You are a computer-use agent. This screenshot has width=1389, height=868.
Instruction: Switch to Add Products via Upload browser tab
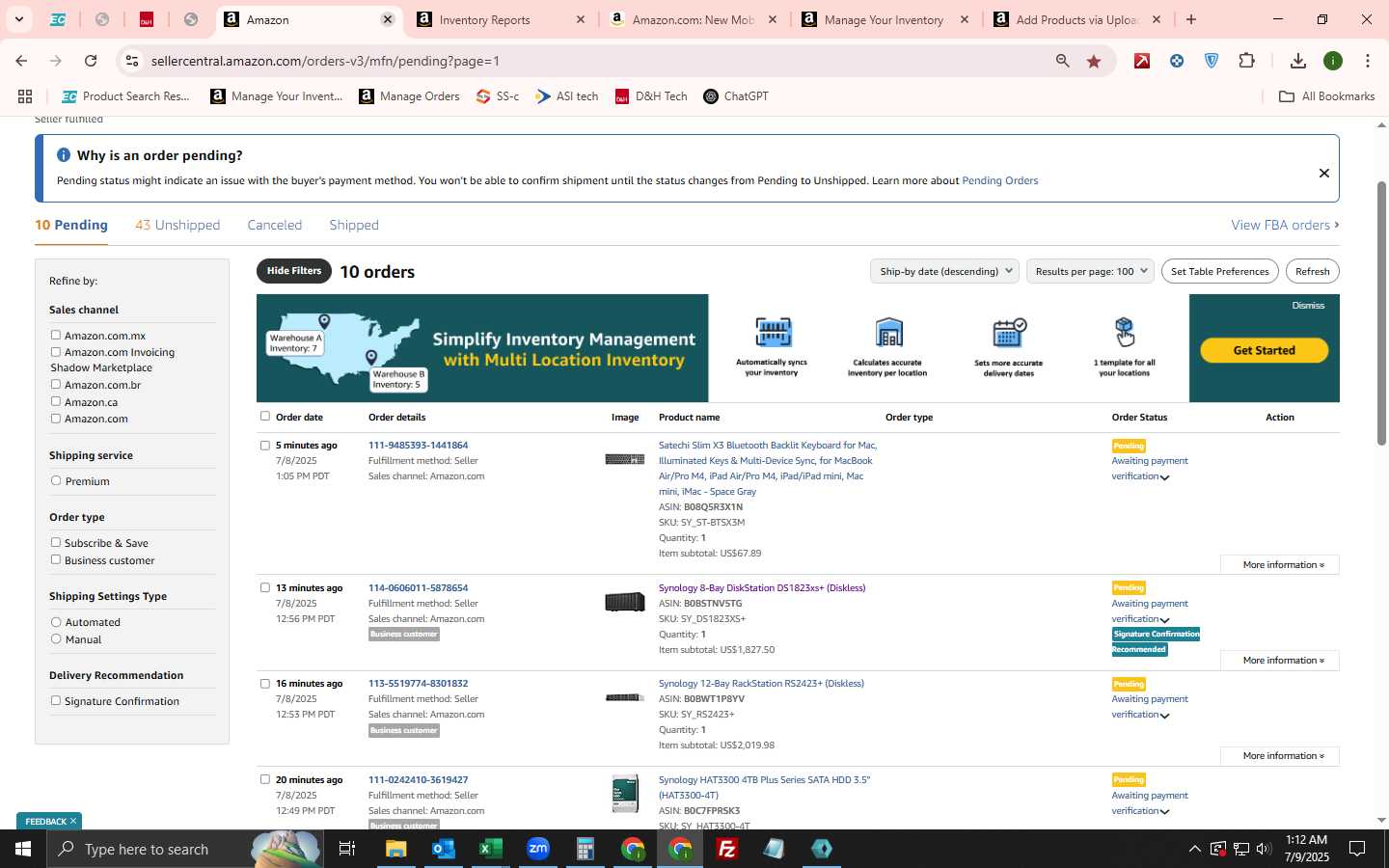coord(1076,19)
